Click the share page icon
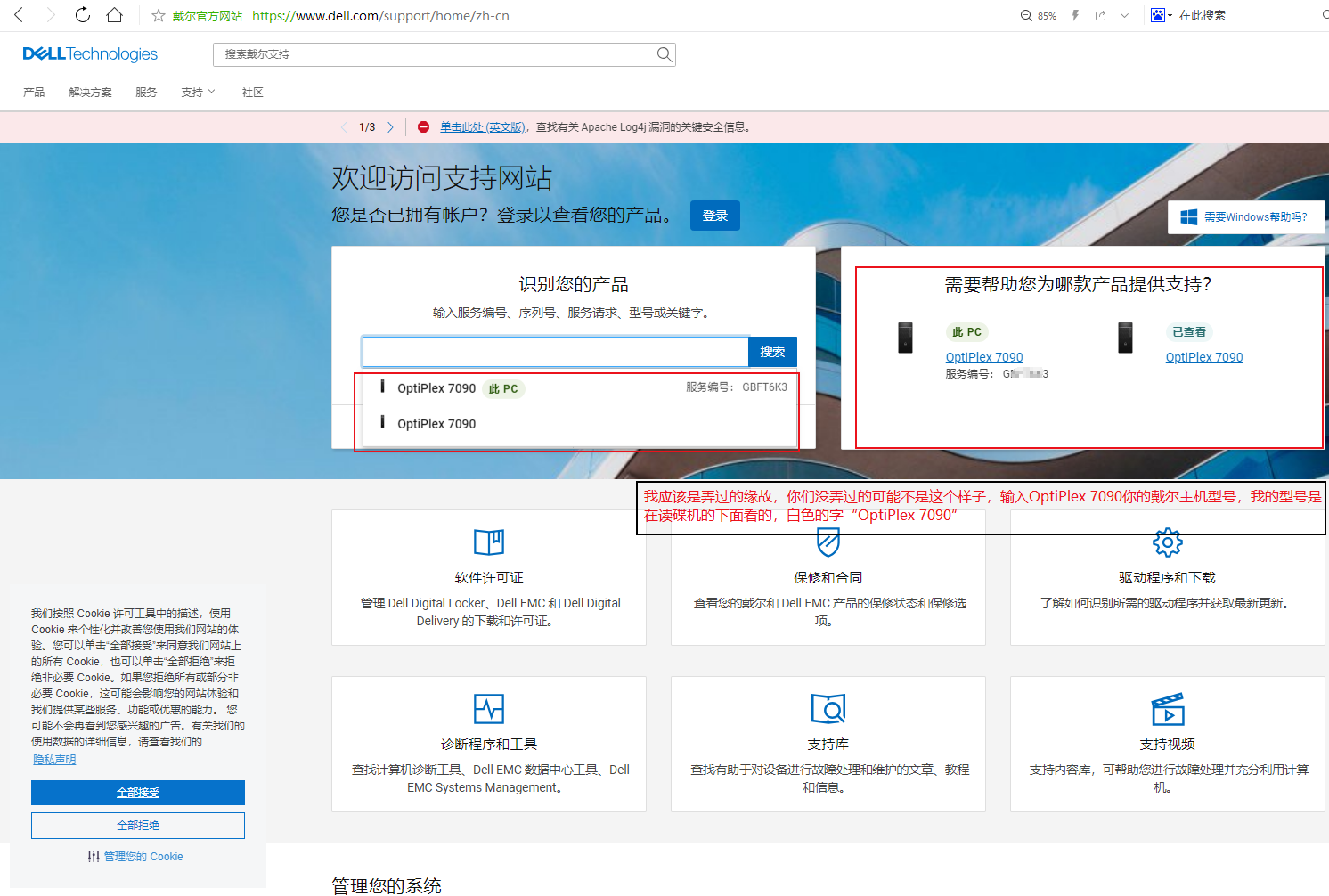 point(1101,16)
